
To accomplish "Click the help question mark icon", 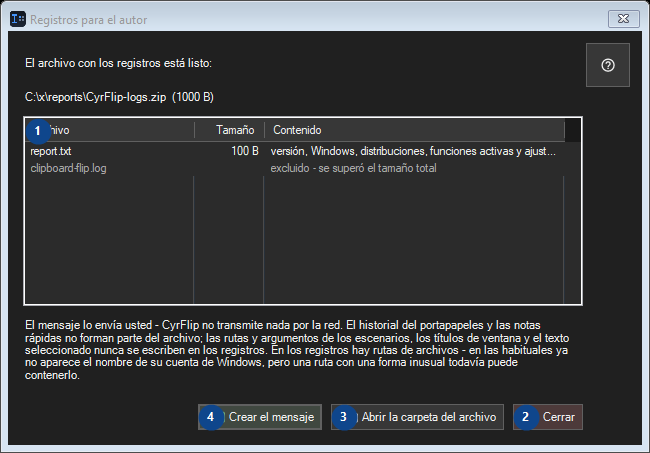I will point(608,65).
